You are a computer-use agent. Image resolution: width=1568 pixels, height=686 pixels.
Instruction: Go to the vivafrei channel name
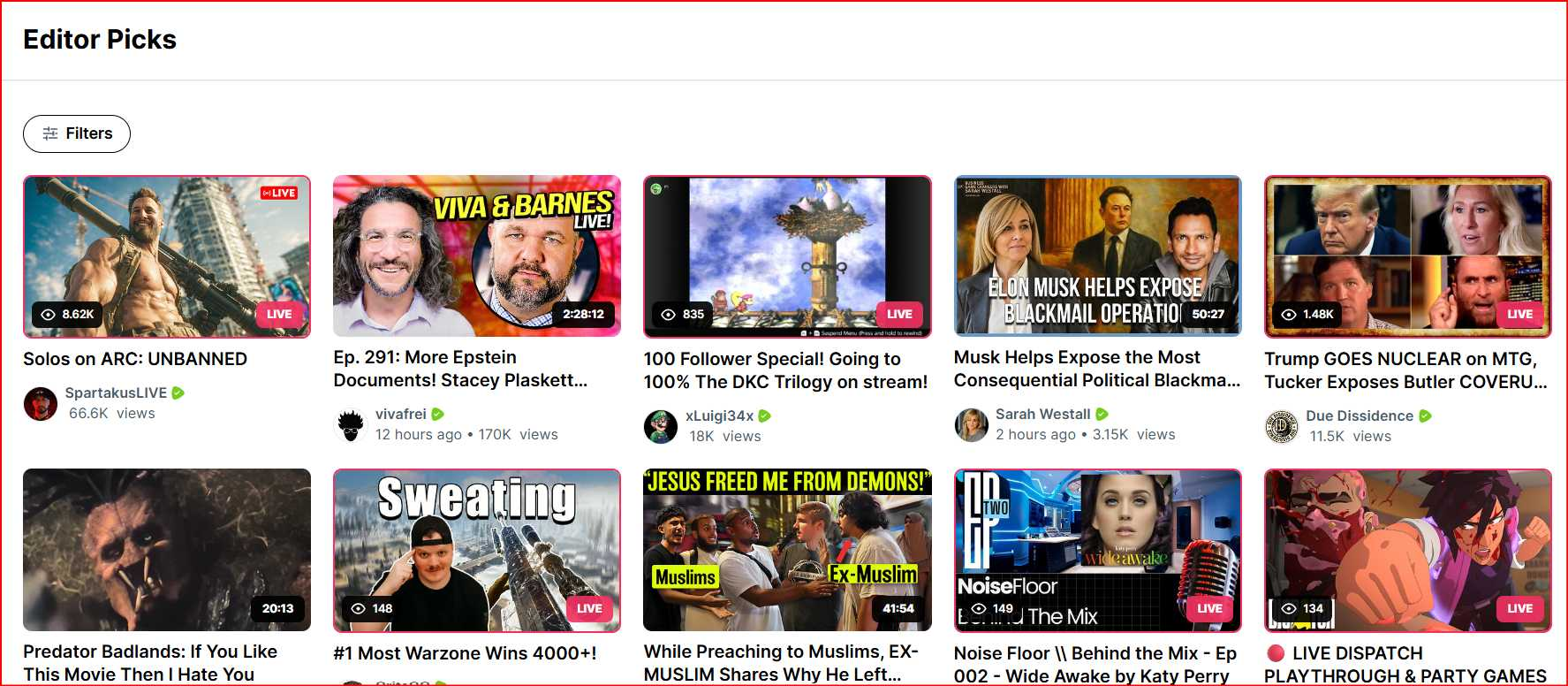point(400,414)
